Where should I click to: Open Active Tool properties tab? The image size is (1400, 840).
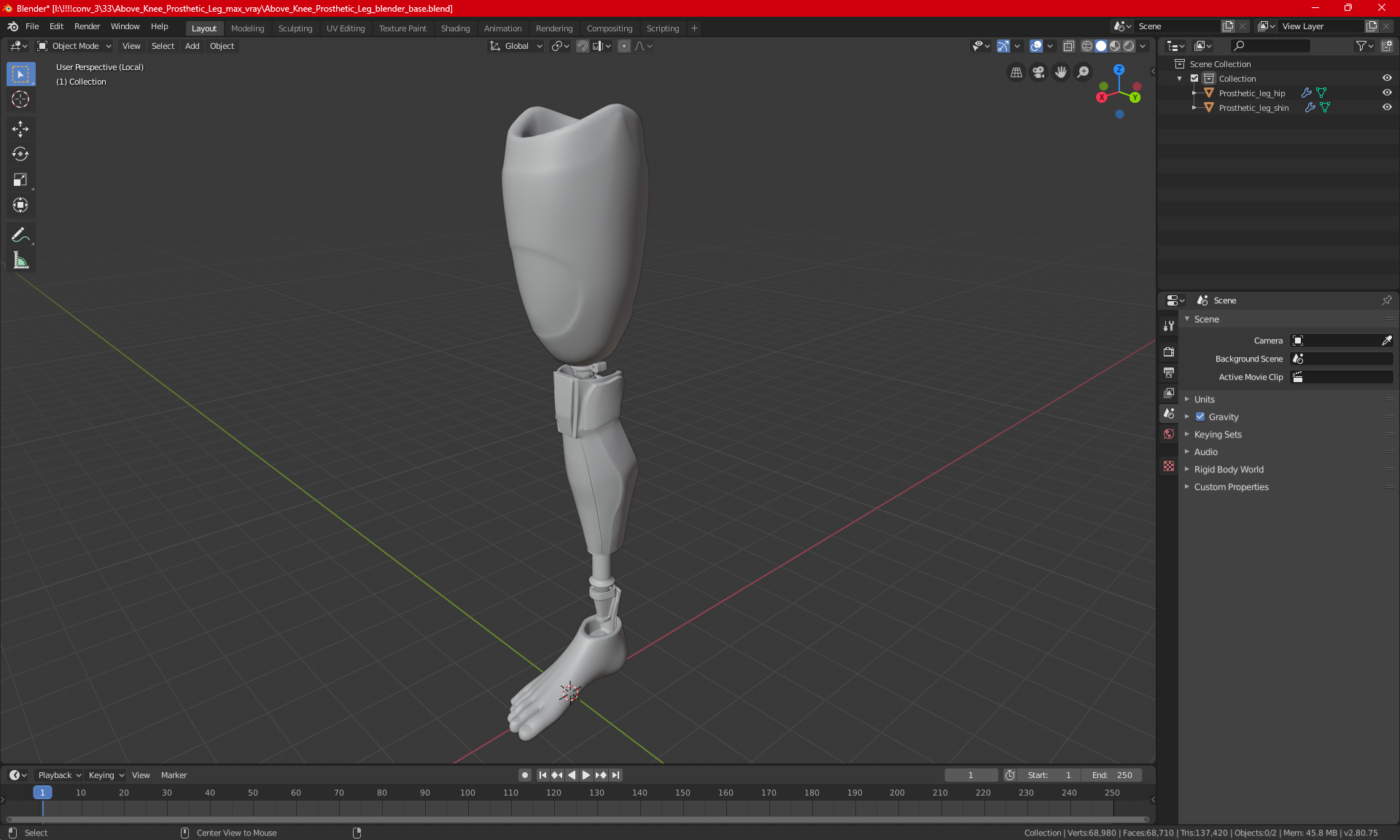click(1169, 326)
